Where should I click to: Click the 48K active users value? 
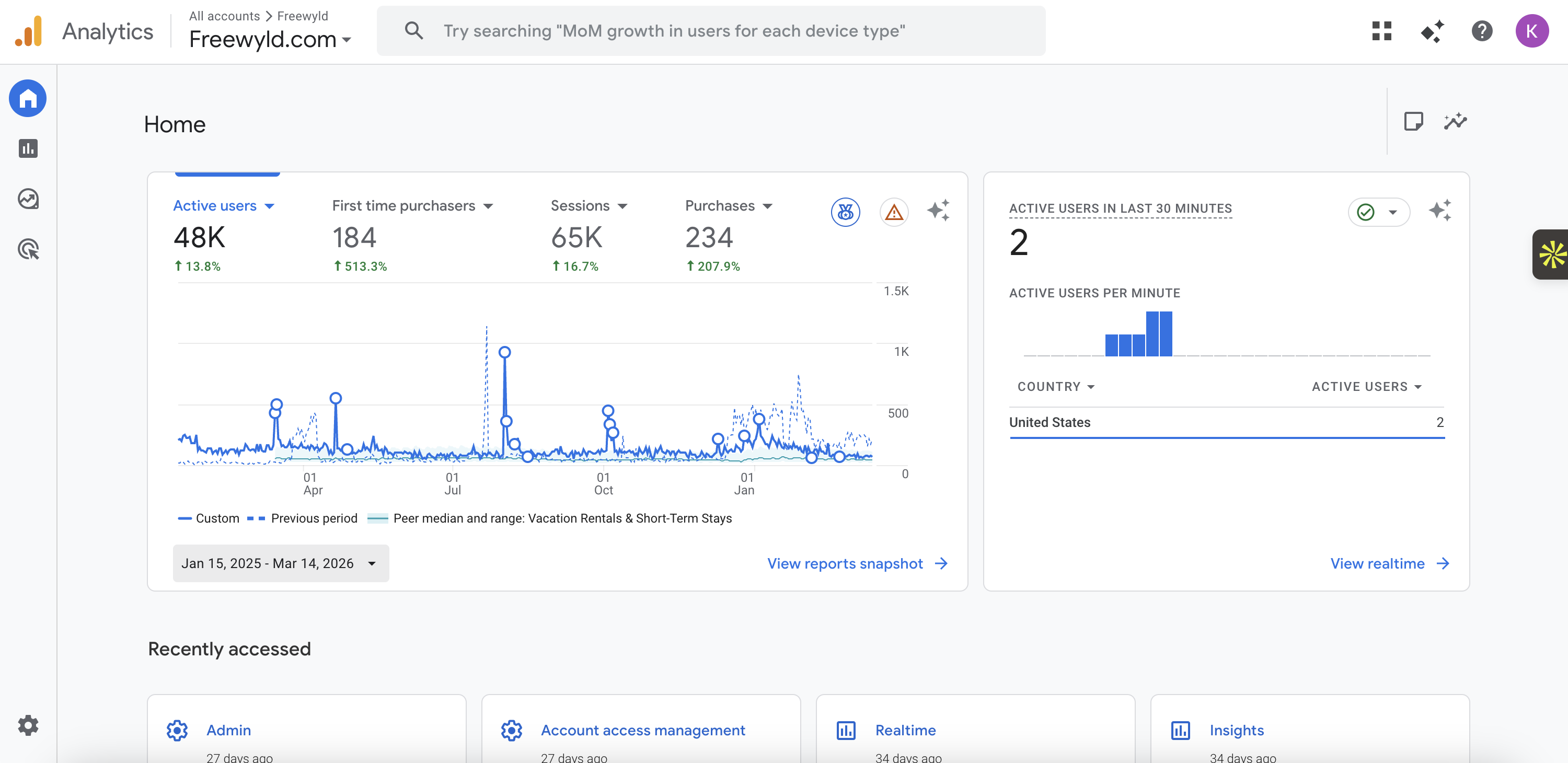tap(199, 237)
